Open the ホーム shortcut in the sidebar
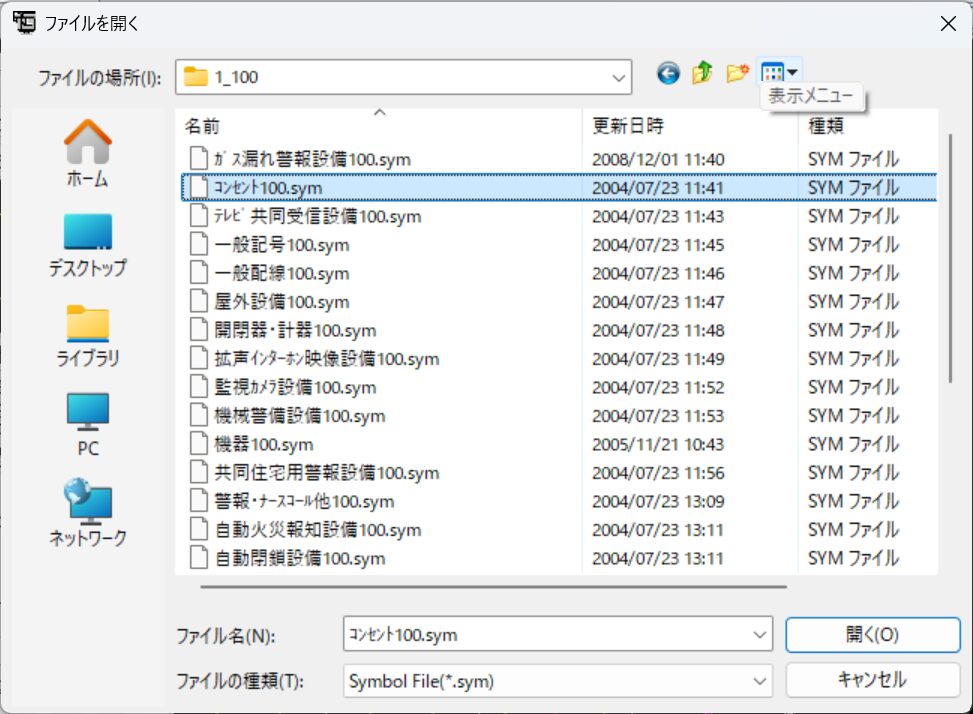The height and width of the screenshot is (714, 973). (87, 153)
